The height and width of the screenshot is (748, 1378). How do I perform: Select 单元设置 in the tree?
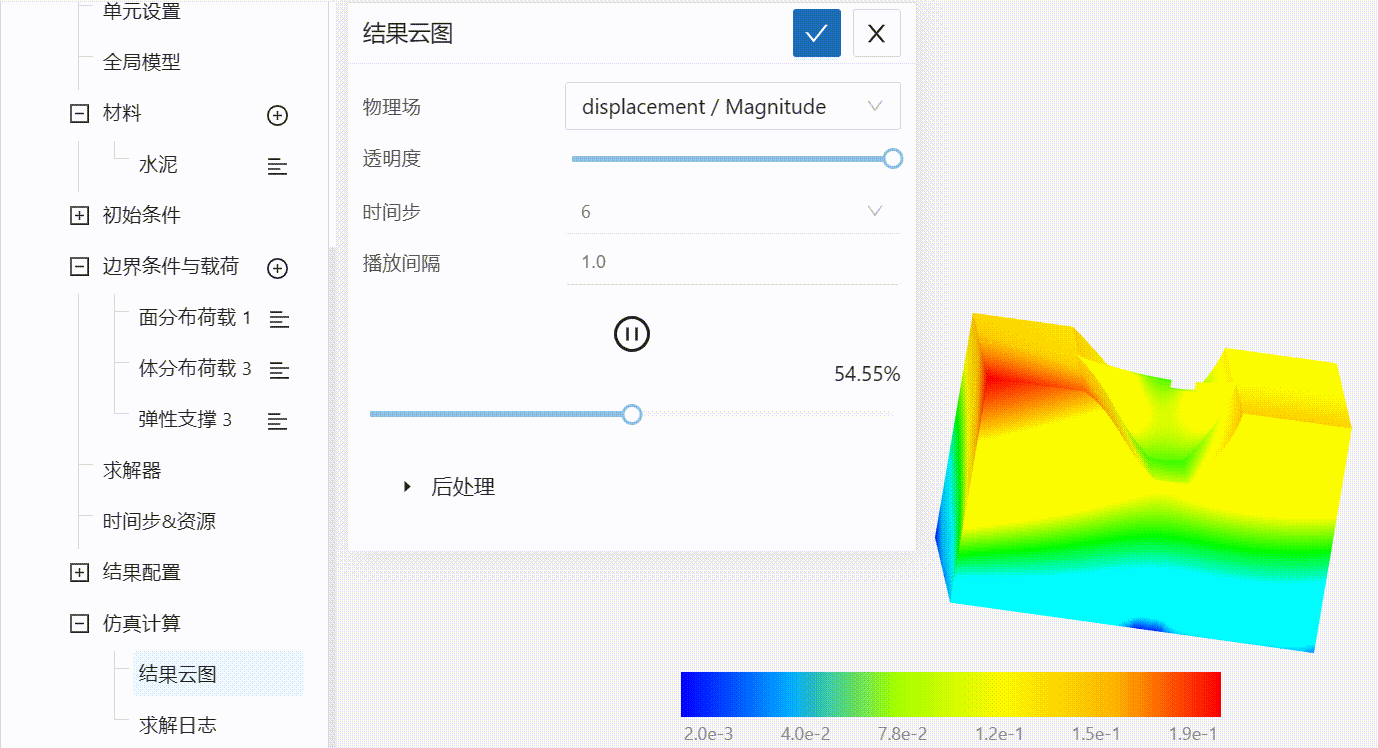pos(142,12)
